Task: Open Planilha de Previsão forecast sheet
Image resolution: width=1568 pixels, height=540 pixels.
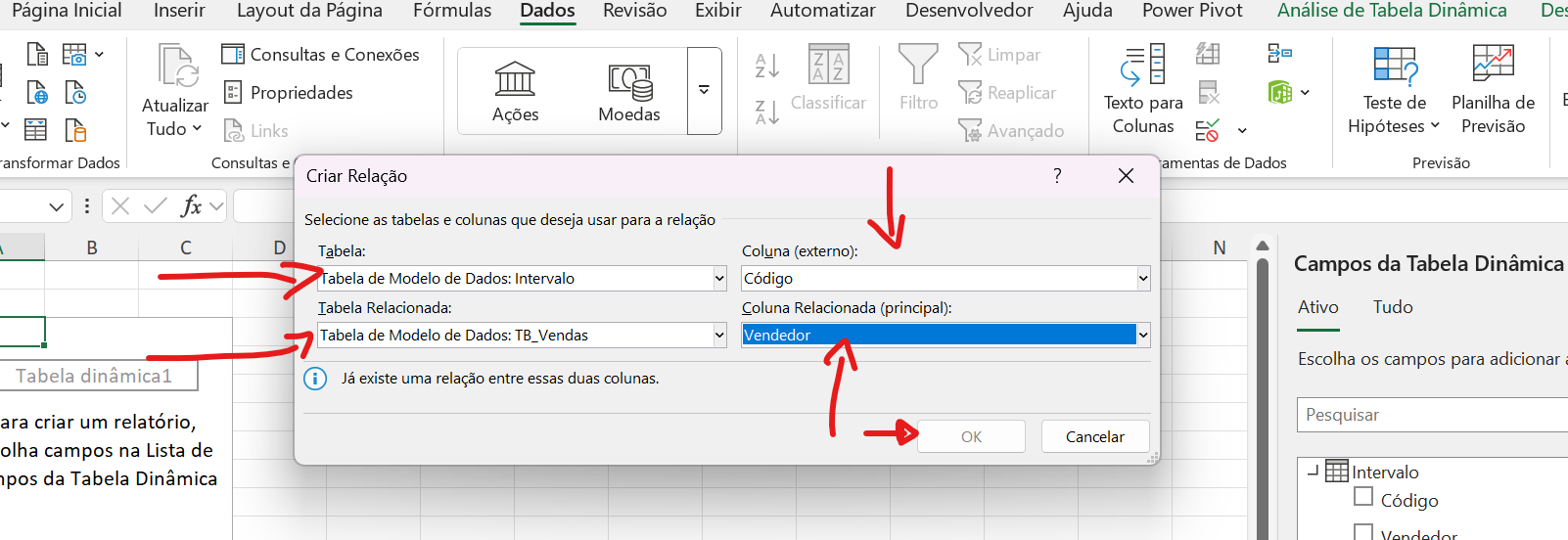Action: tap(1493, 89)
